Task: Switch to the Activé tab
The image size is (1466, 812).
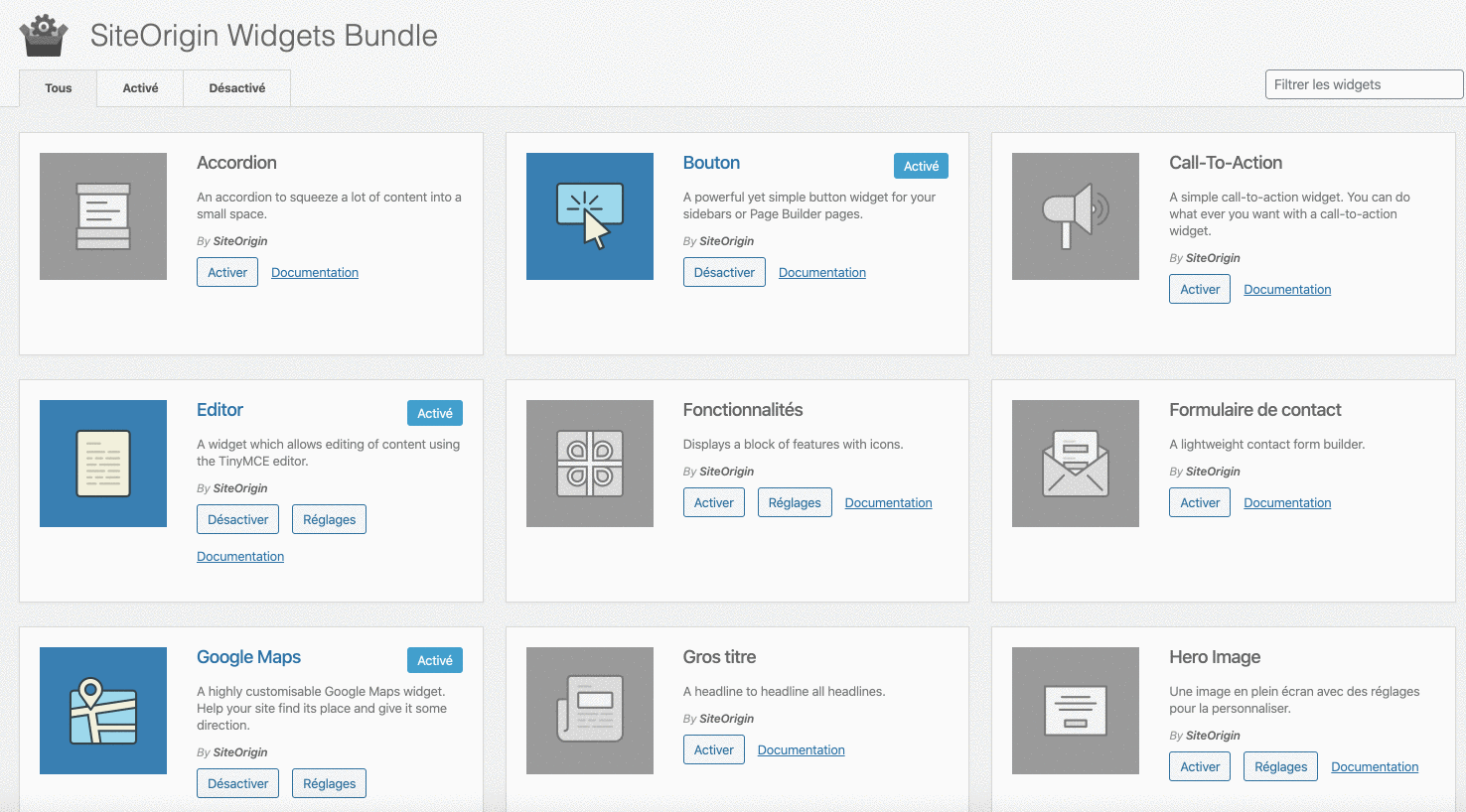Action: (139, 87)
